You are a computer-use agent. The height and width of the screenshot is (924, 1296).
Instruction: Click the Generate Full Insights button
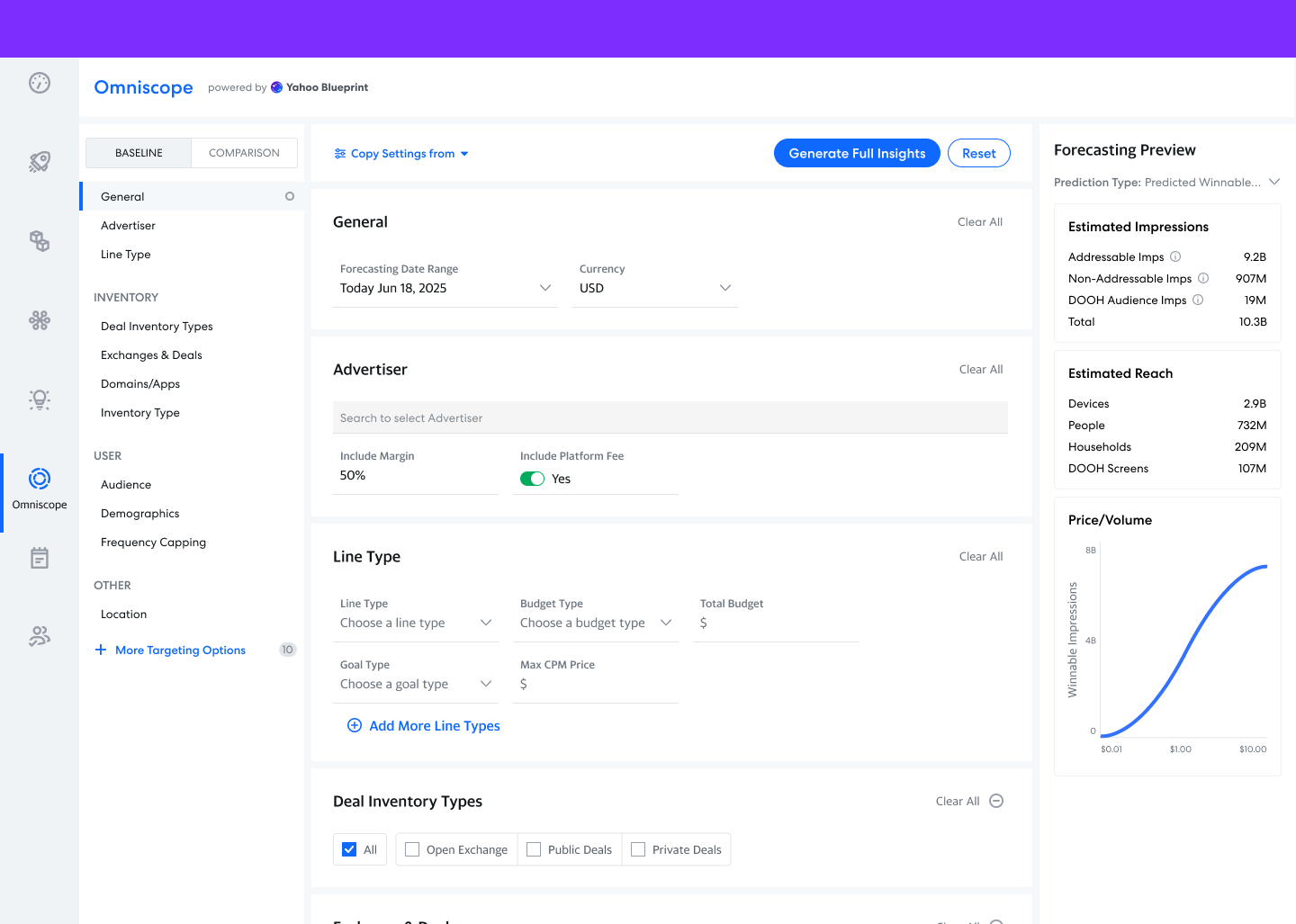click(857, 153)
